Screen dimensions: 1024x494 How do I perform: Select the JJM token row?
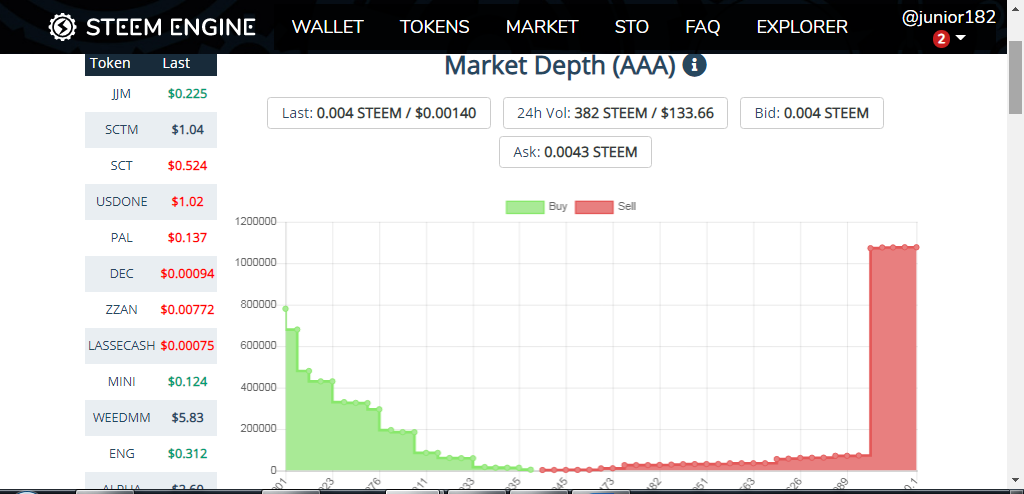click(x=151, y=94)
